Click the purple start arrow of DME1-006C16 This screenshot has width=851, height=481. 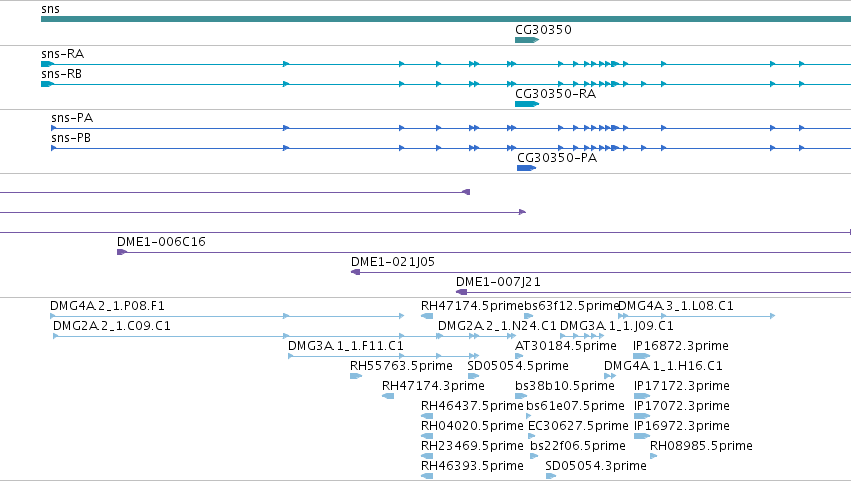coord(122,252)
